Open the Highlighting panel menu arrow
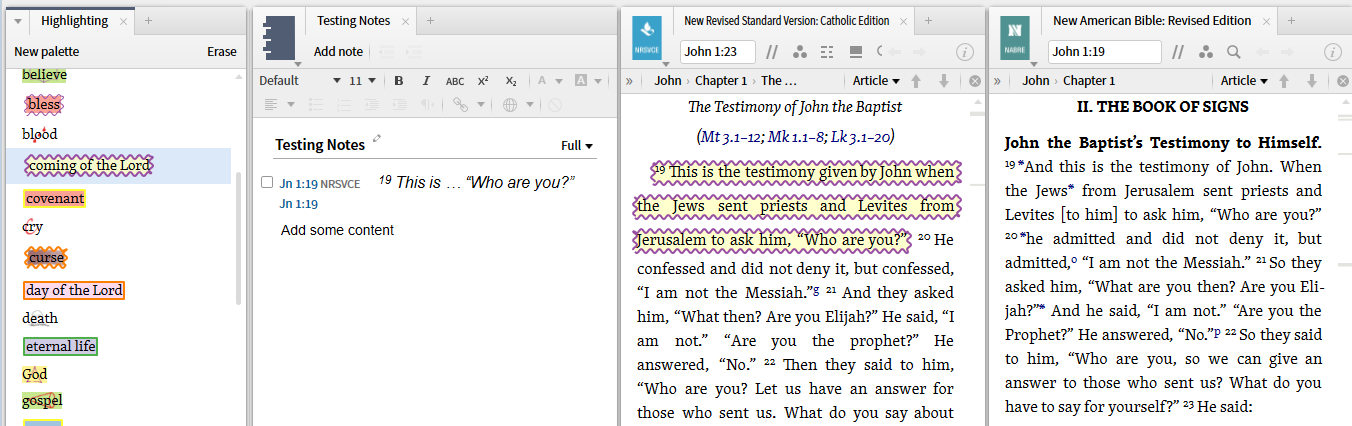 click(x=20, y=20)
